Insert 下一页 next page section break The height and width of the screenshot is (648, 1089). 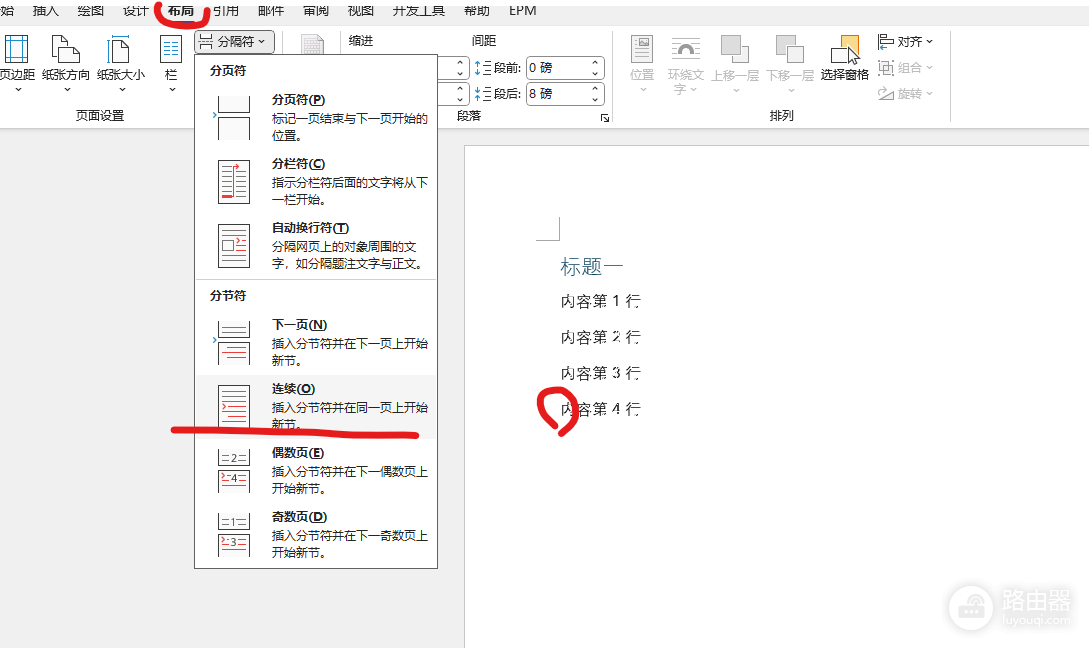click(316, 342)
